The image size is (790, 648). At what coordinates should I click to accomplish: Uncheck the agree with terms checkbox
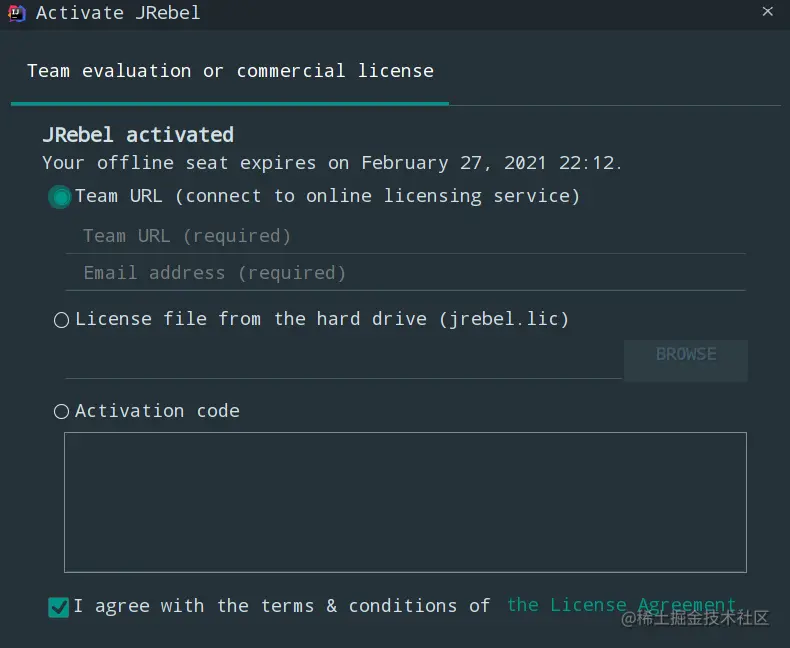58,607
